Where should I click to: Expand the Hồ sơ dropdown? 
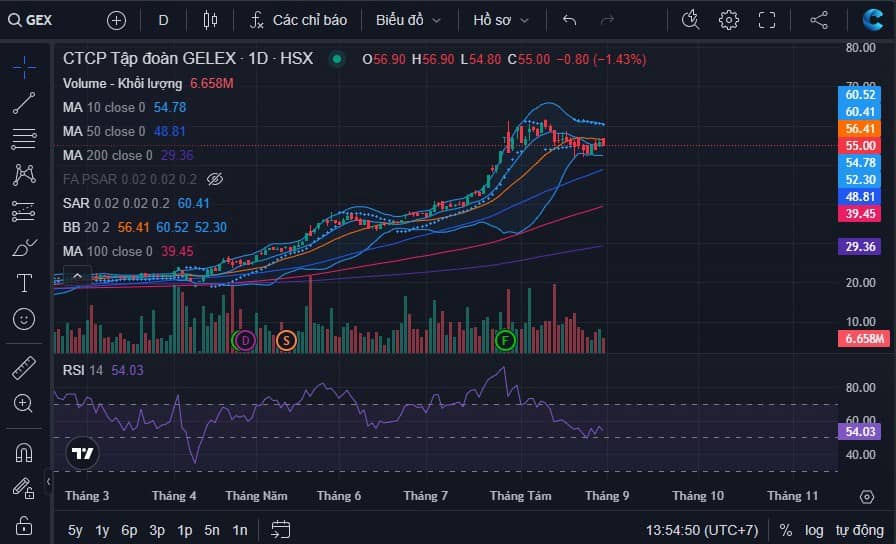(501, 21)
